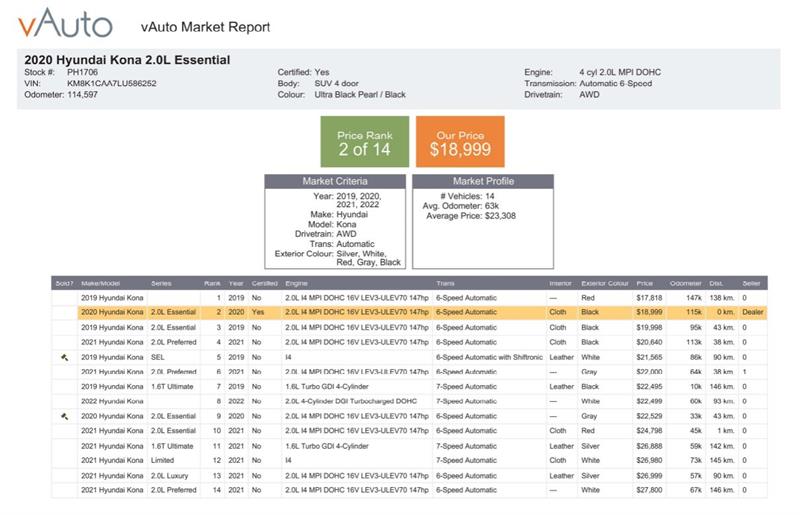800x515 pixels.
Task: Sort by the Seller column header
Action: pos(751,283)
